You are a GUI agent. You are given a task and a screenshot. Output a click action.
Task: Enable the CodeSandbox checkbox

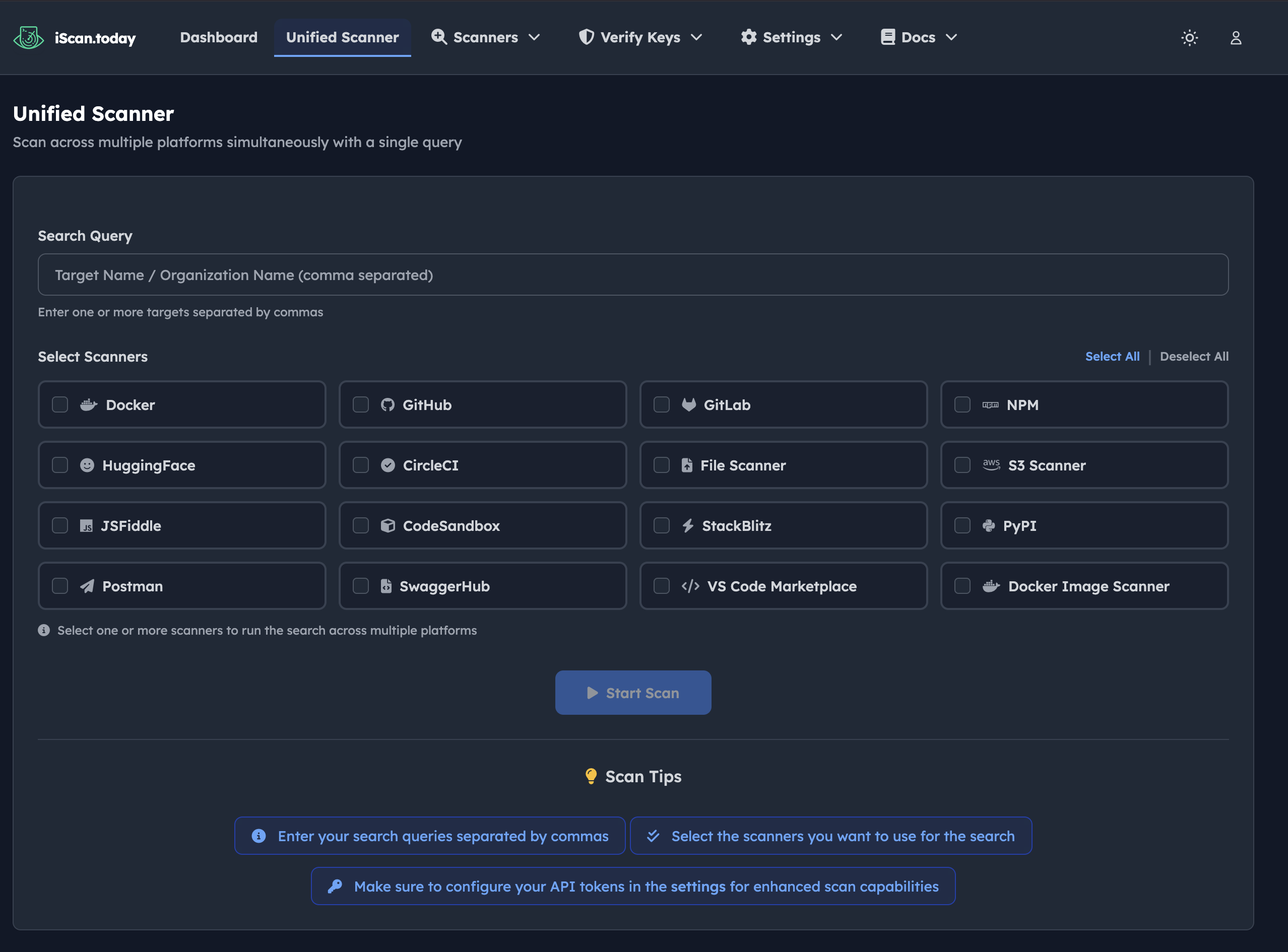(x=361, y=525)
